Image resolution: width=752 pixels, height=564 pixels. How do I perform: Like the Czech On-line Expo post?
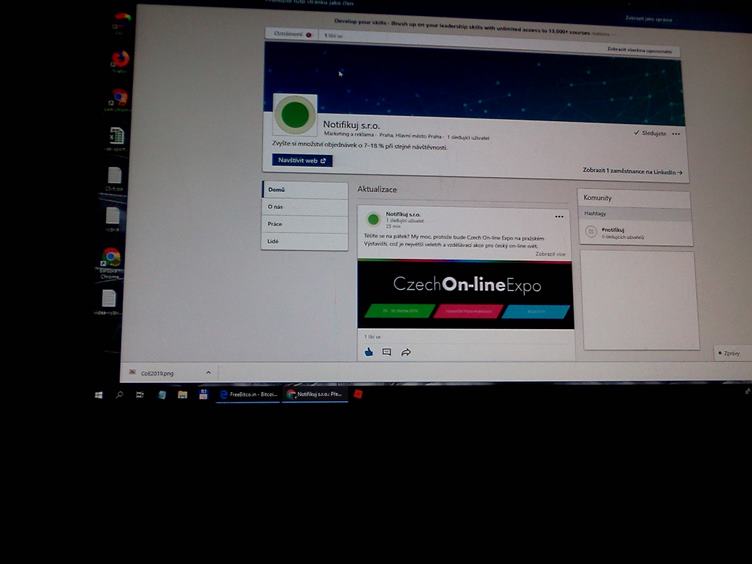369,352
